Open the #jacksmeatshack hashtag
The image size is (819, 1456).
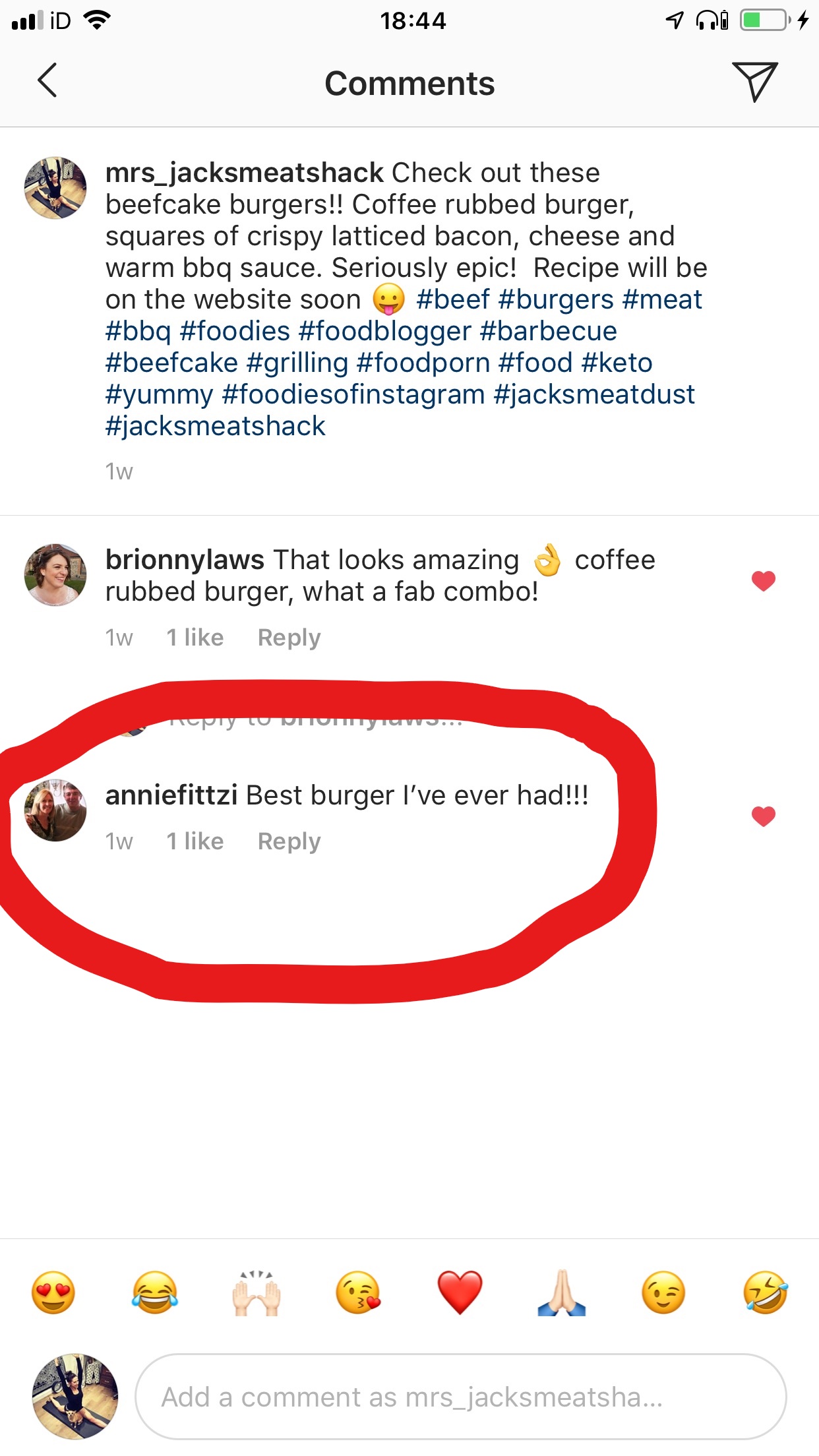coord(215,426)
